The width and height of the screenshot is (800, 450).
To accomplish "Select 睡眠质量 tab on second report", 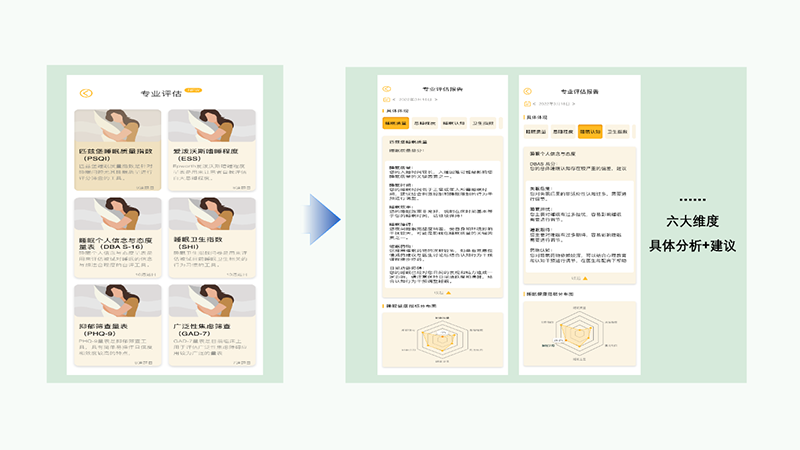I will tap(536, 132).
